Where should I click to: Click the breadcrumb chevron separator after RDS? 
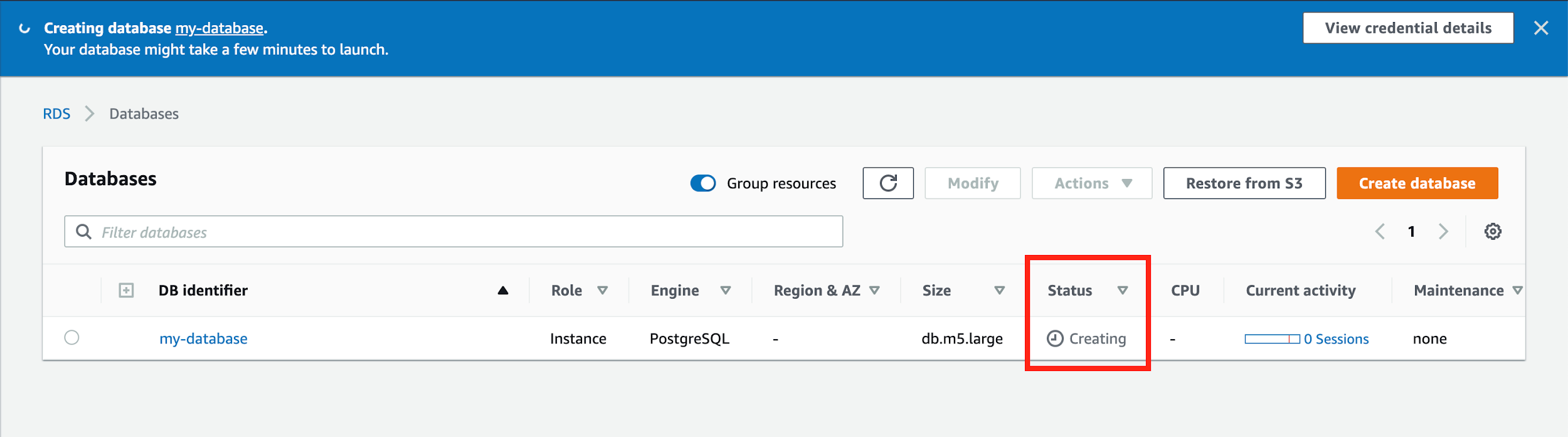(x=90, y=114)
